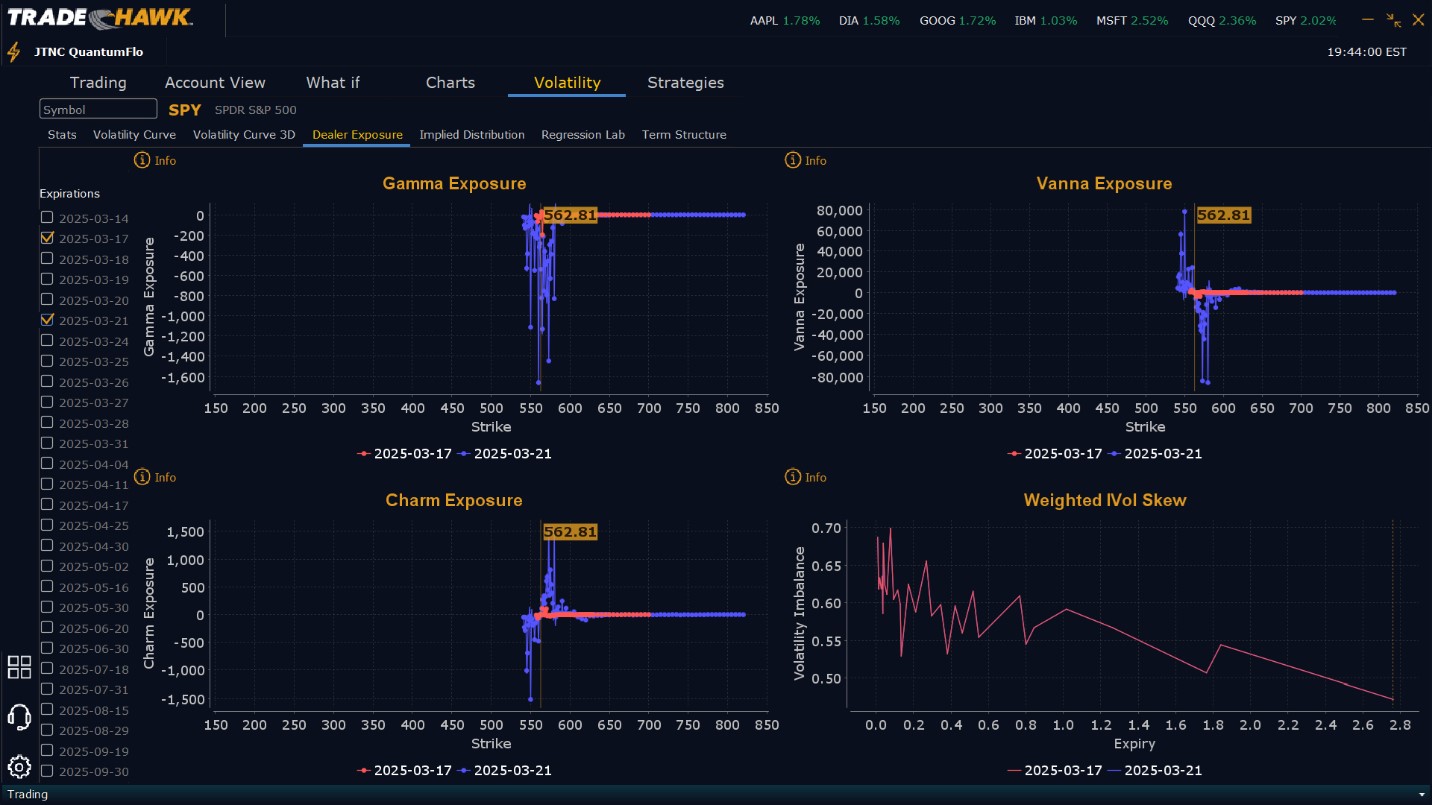
Task: Check the 2025-03-20 expiration
Action: click(x=47, y=300)
